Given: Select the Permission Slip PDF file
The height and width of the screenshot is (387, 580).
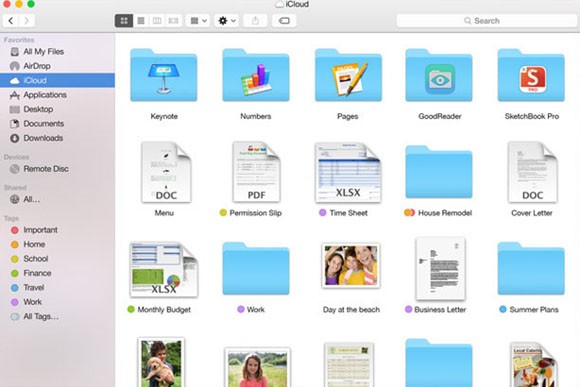Looking at the screenshot, I should click(x=256, y=172).
